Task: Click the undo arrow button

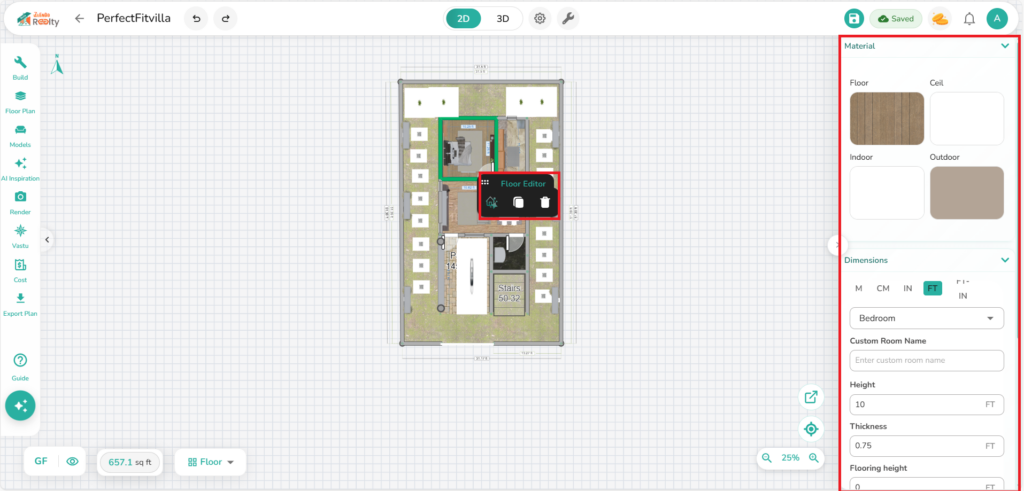Action: click(196, 18)
